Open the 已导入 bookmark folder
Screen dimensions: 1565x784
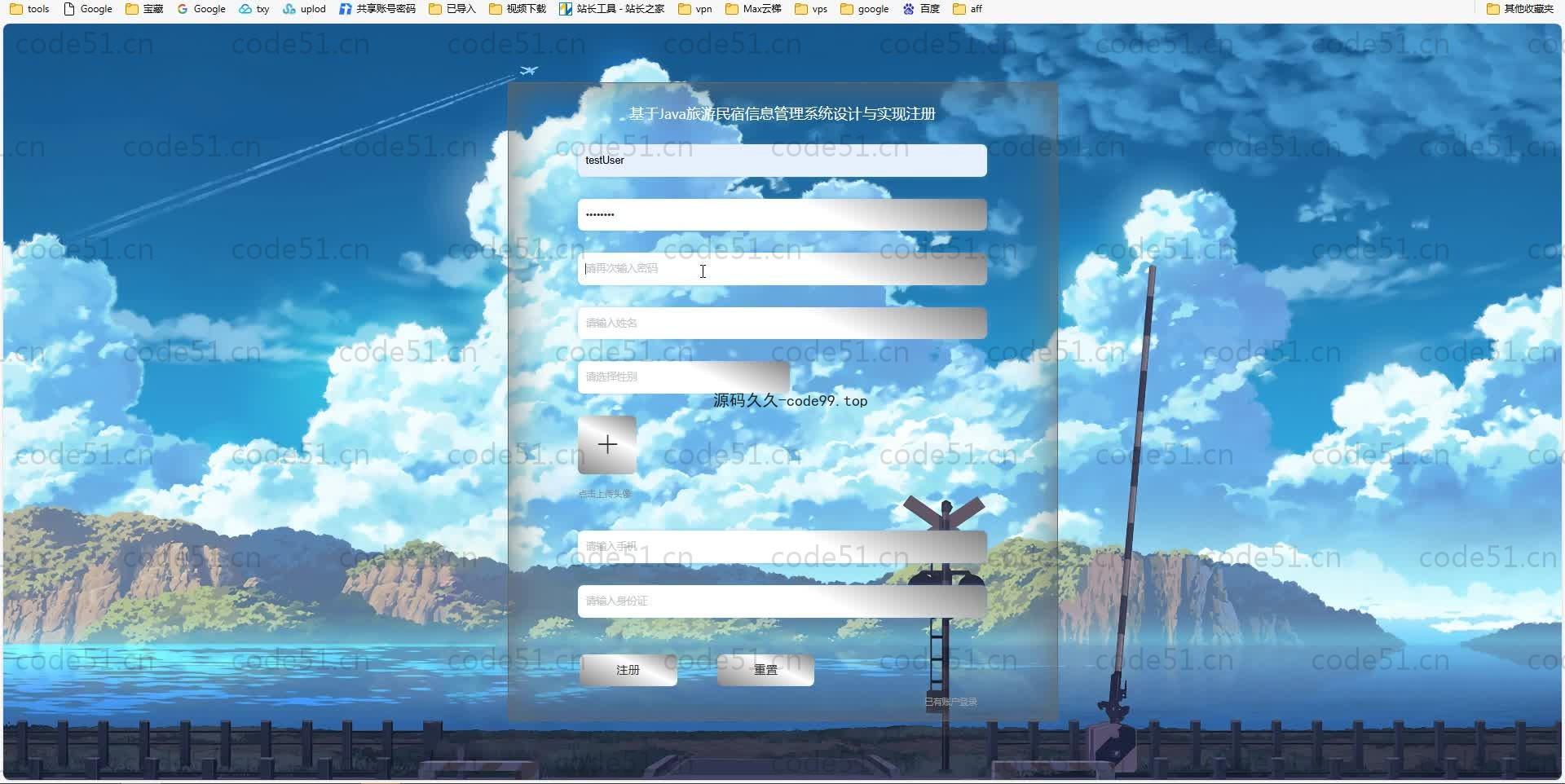coord(452,9)
